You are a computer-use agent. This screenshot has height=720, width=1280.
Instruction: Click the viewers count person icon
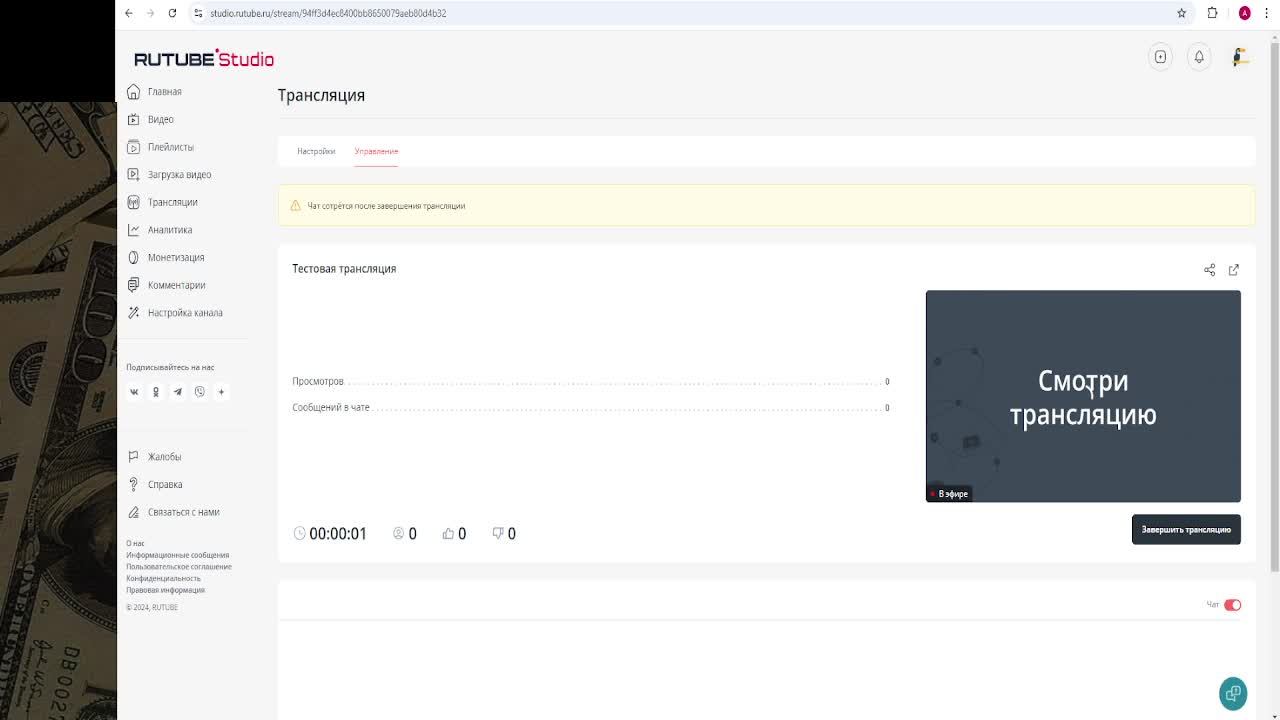click(x=398, y=533)
